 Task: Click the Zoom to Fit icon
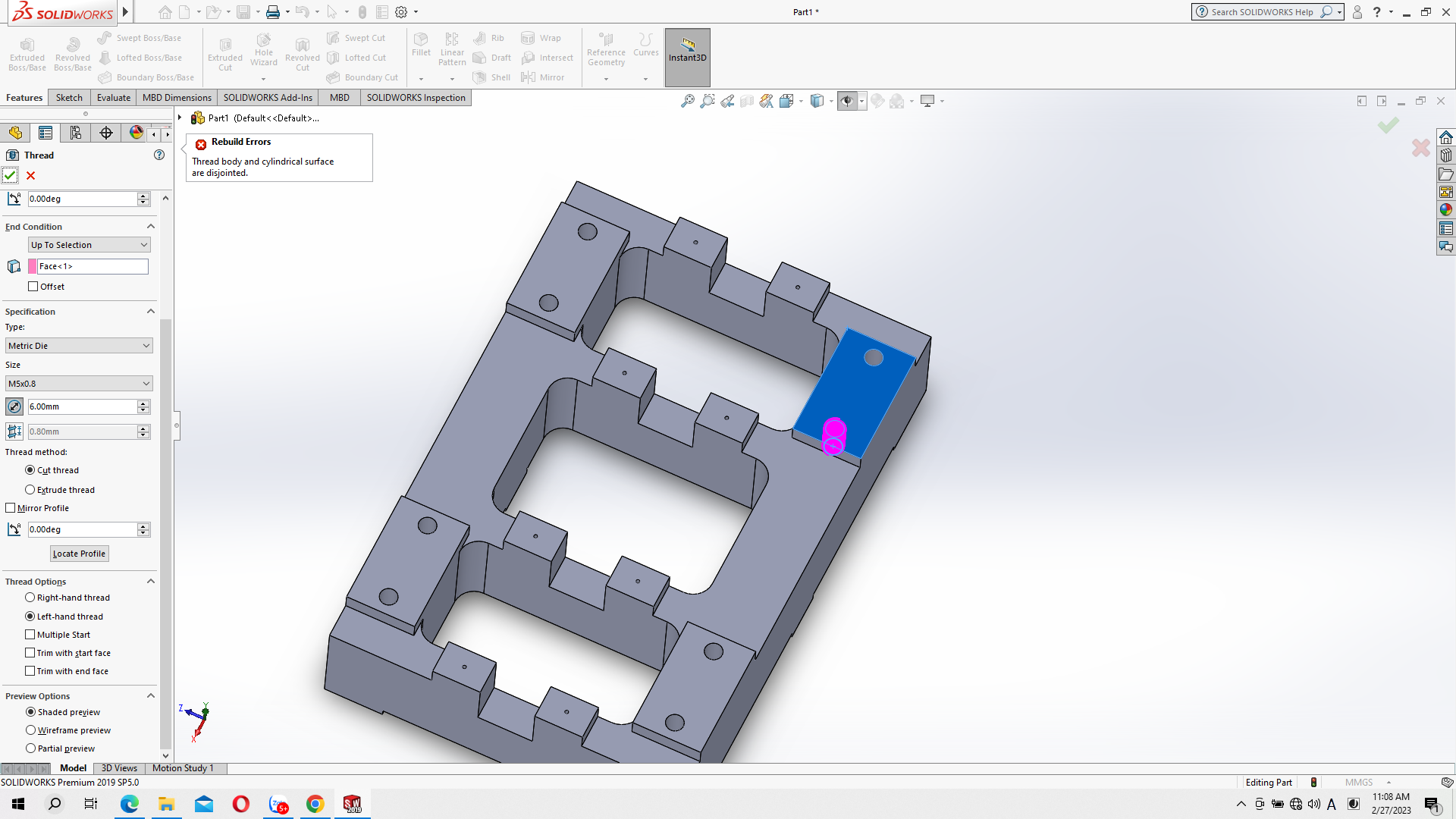(x=687, y=101)
